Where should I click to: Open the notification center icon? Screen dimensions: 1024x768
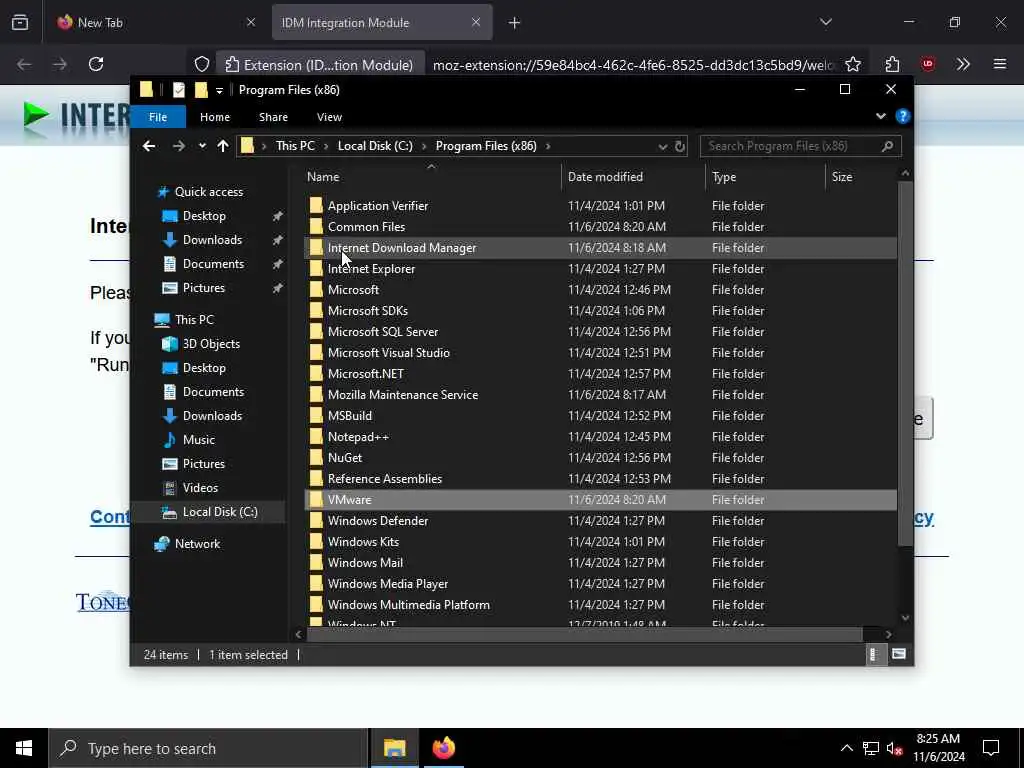click(991, 748)
